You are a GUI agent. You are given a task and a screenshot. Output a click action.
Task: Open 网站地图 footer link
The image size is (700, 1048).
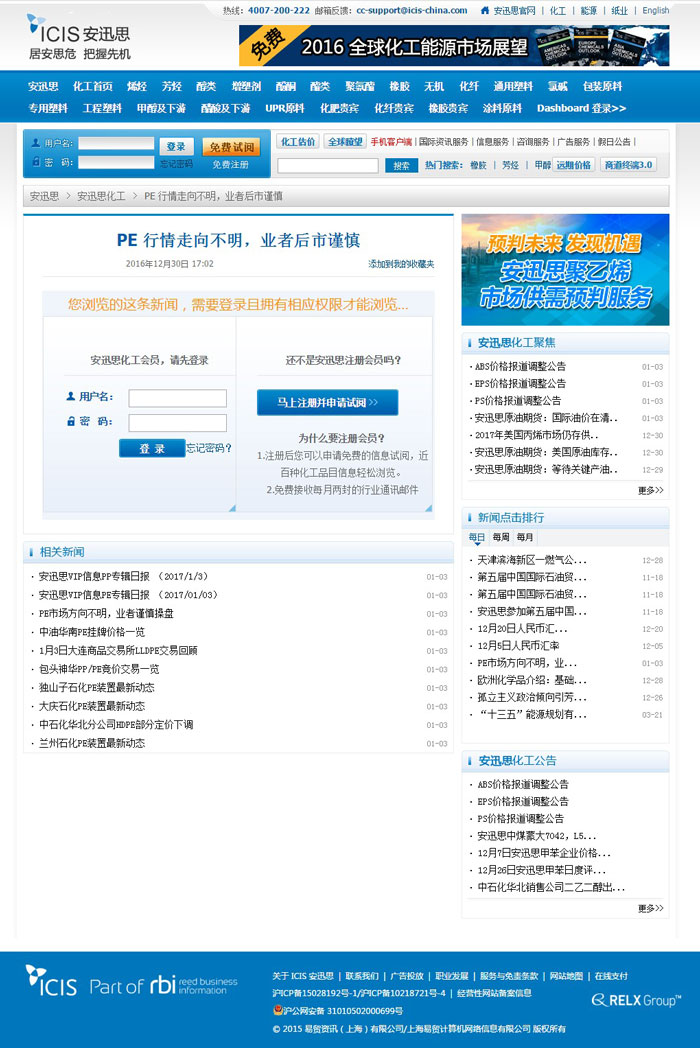pyautogui.click(x=566, y=976)
